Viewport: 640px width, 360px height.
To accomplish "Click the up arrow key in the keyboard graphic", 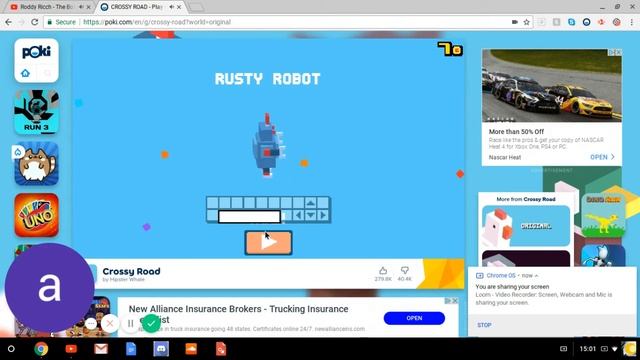I will click(x=311, y=202).
